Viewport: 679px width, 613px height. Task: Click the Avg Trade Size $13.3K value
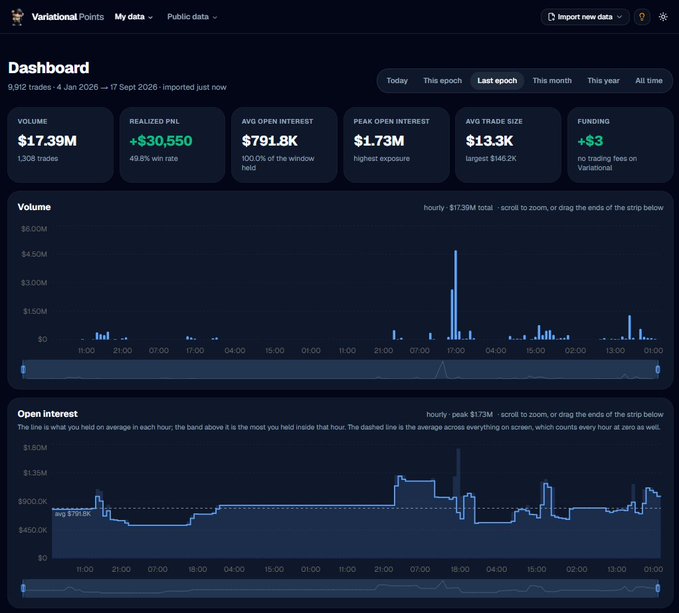[x=489, y=141]
